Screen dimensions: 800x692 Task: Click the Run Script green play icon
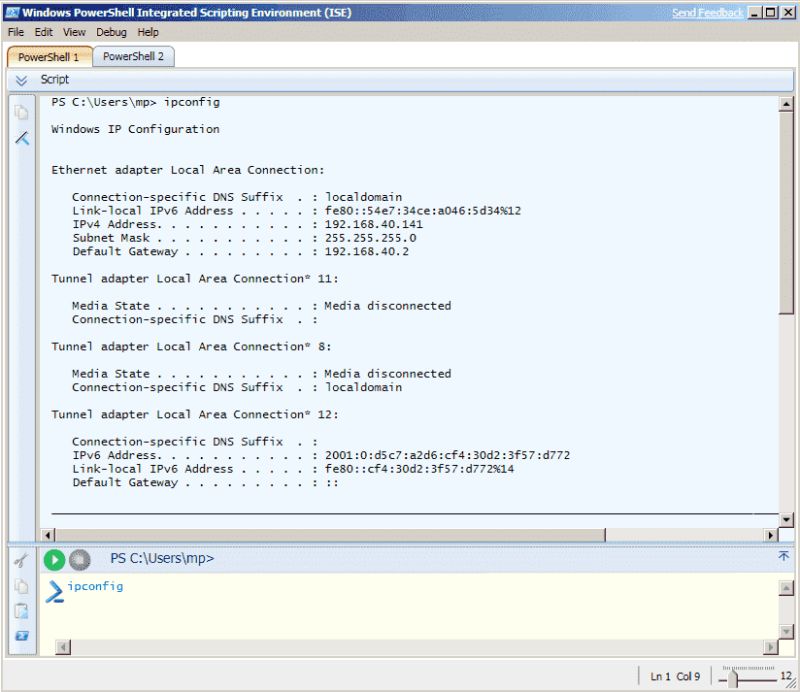coord(55,560)
